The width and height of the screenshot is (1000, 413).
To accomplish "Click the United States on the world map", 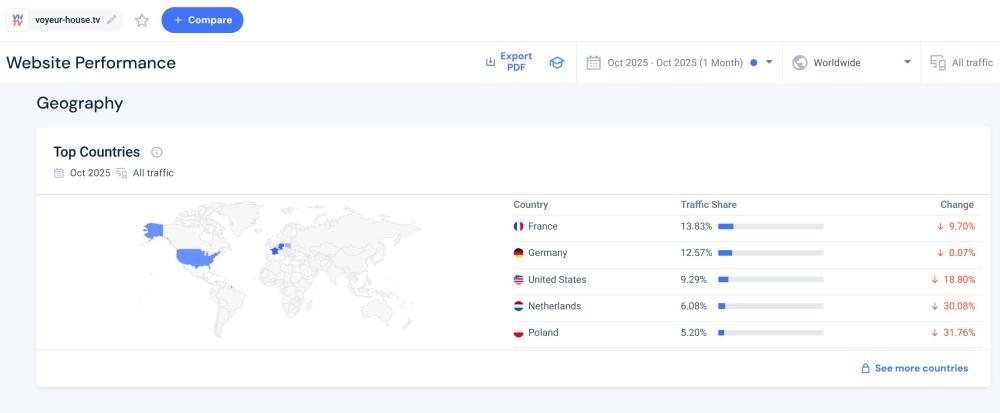I will point(196,259).
